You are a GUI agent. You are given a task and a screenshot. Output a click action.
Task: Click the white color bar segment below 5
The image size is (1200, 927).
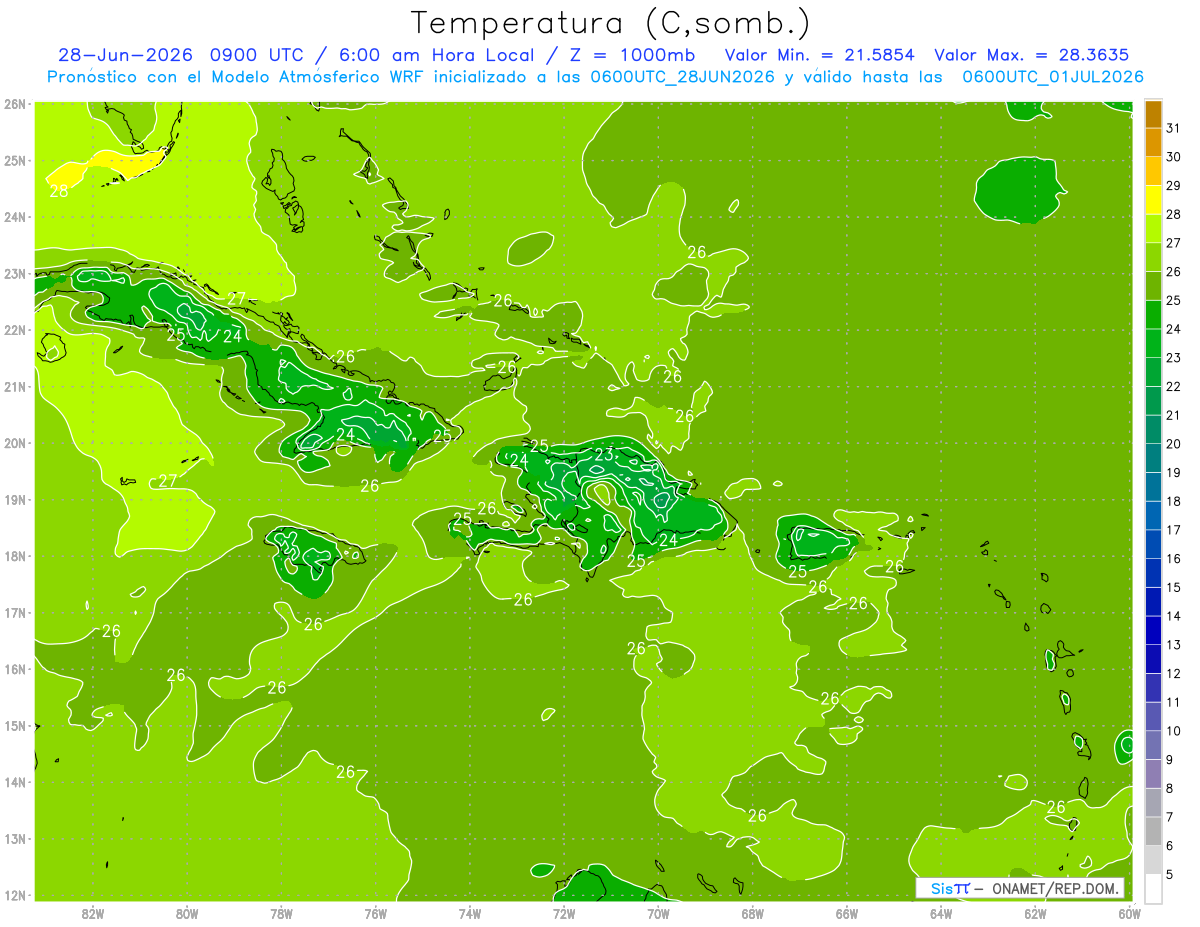[1153, 887]
